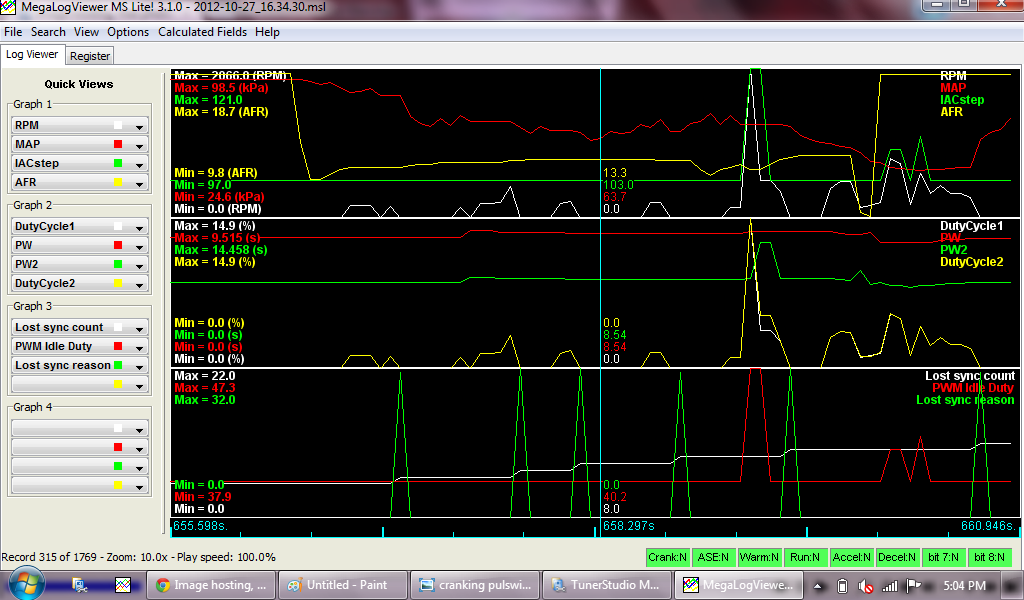Click the Crank:N status indicator
The image size is (1024, 600).
click(667, 557)
